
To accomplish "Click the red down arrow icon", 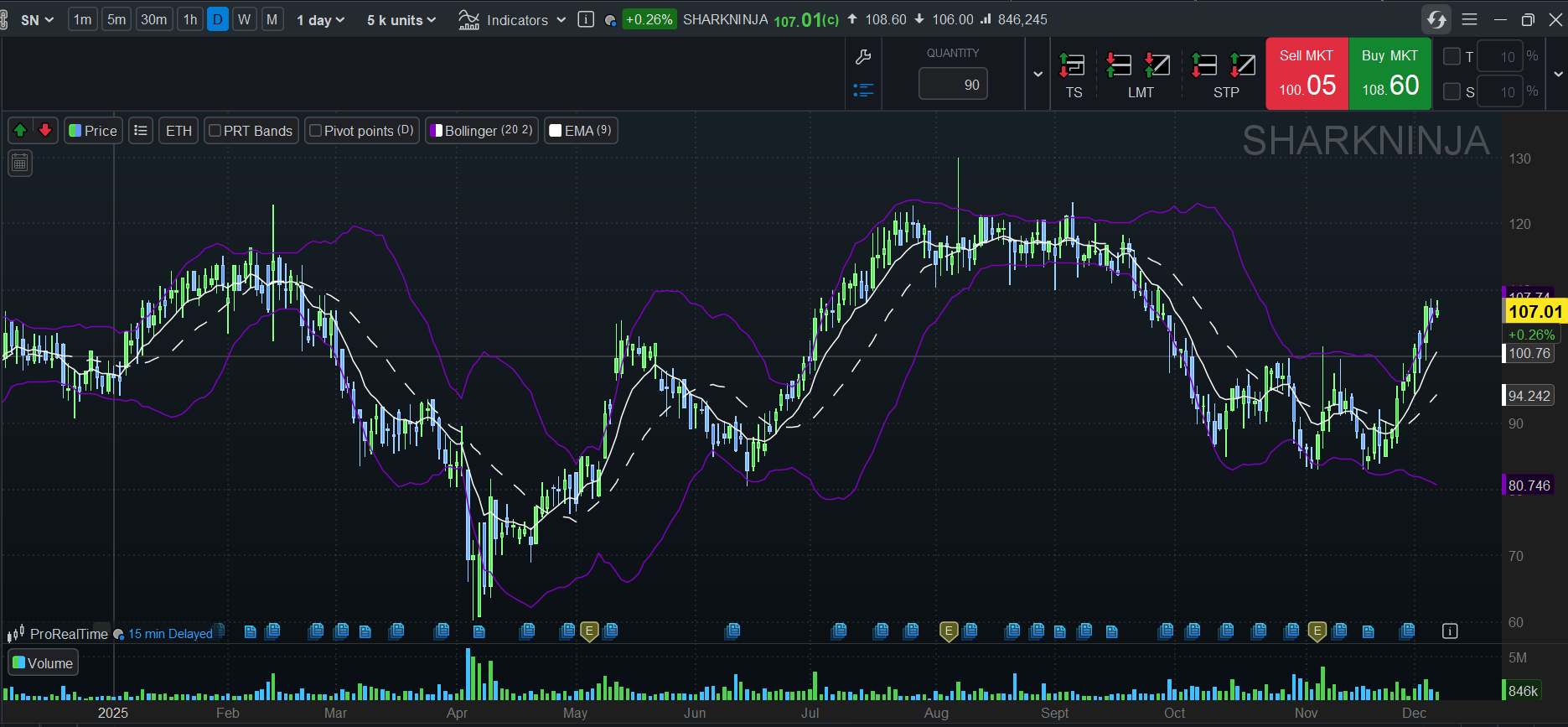I will pos(45,130).
